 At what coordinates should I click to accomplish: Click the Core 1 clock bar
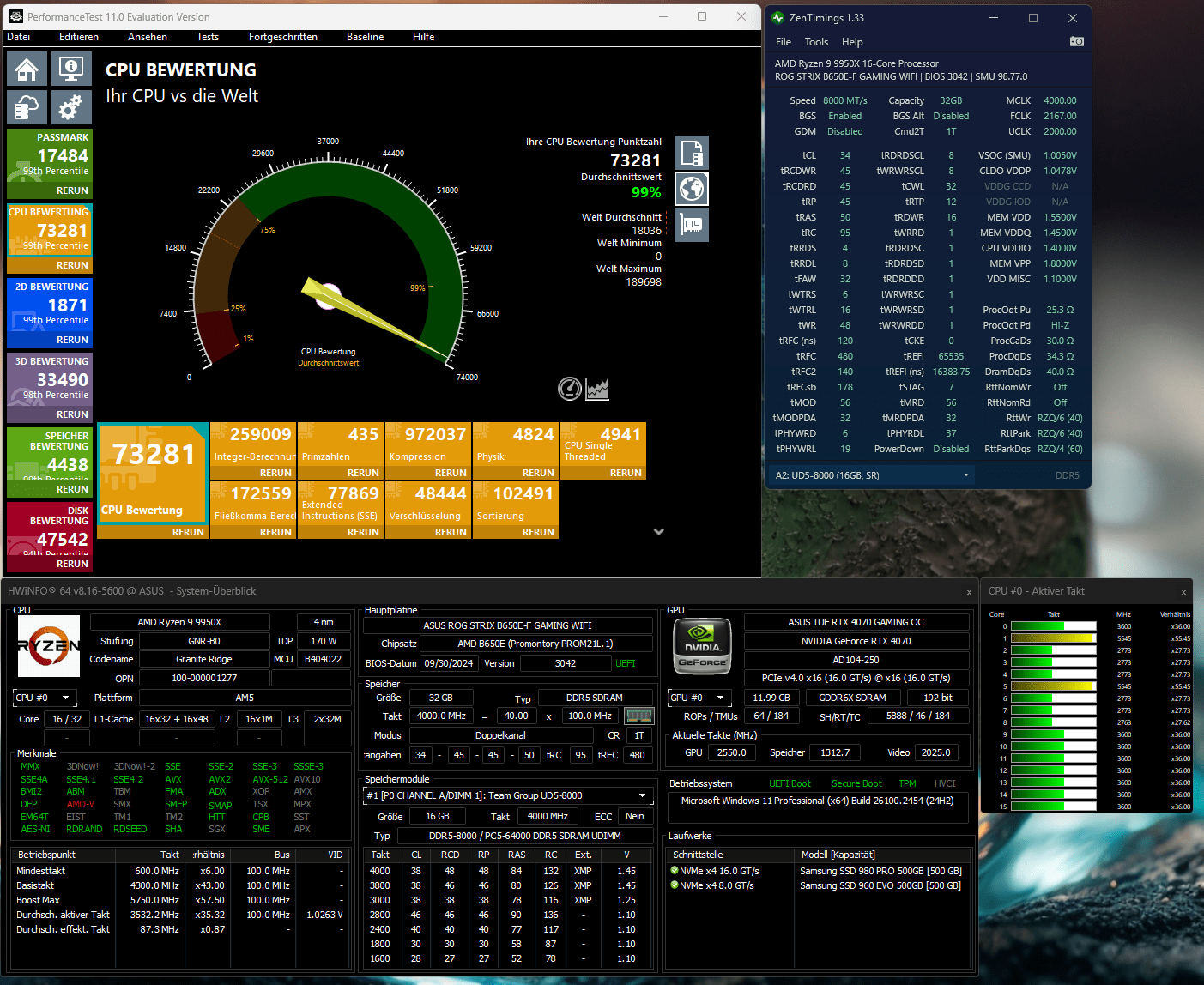pyautogui.click(x=1053, y=638)
